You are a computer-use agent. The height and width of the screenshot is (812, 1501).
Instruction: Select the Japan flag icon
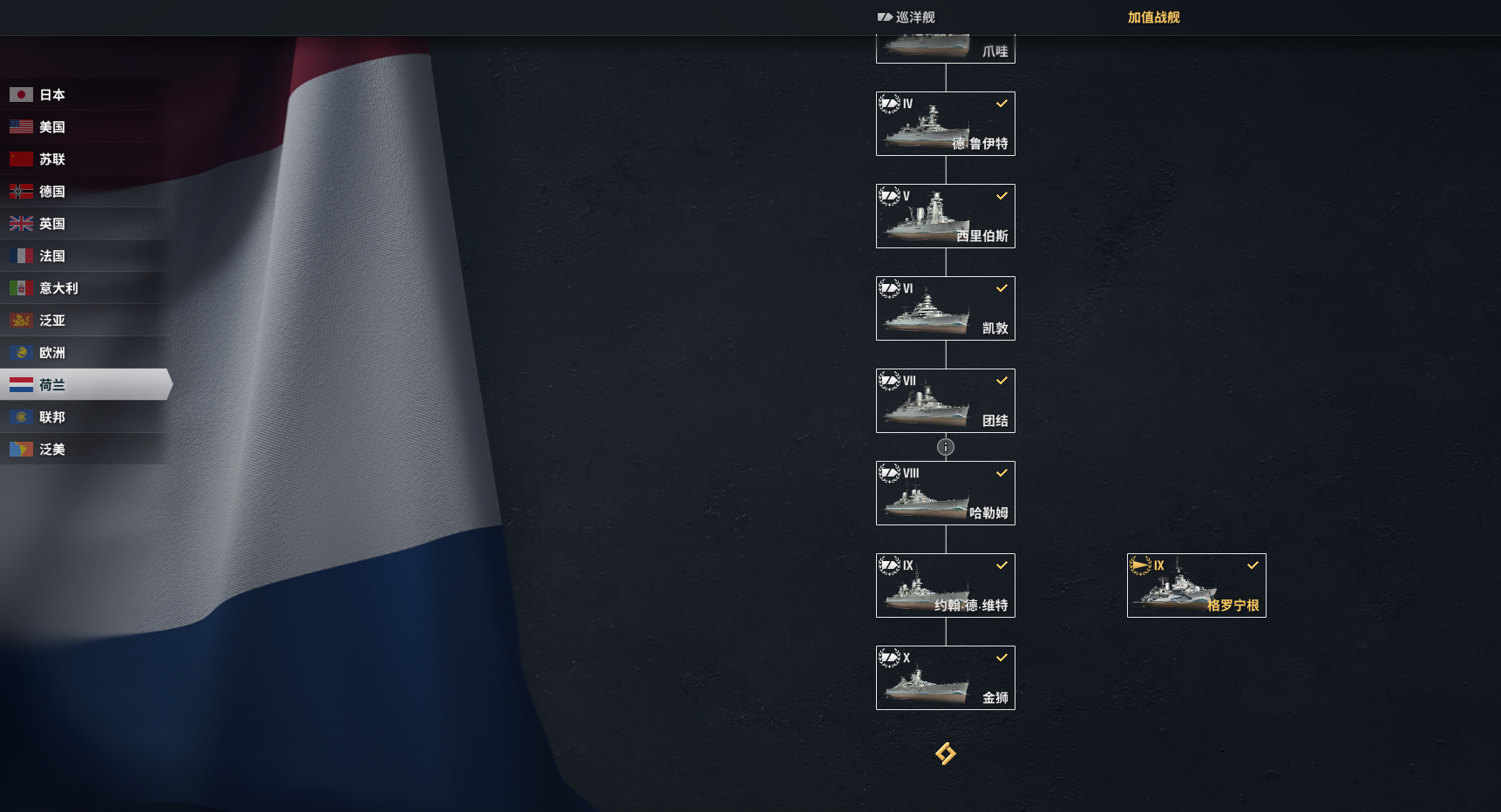pyautogui.click(x=21, y=95)
